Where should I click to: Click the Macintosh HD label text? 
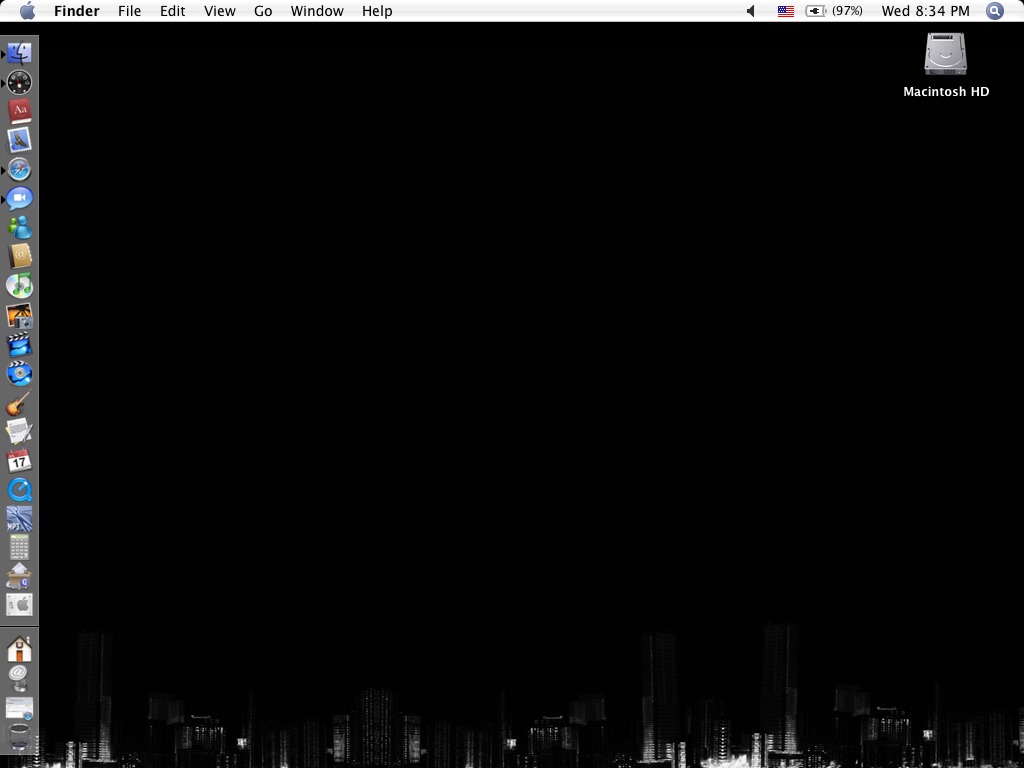pos(946,91)
